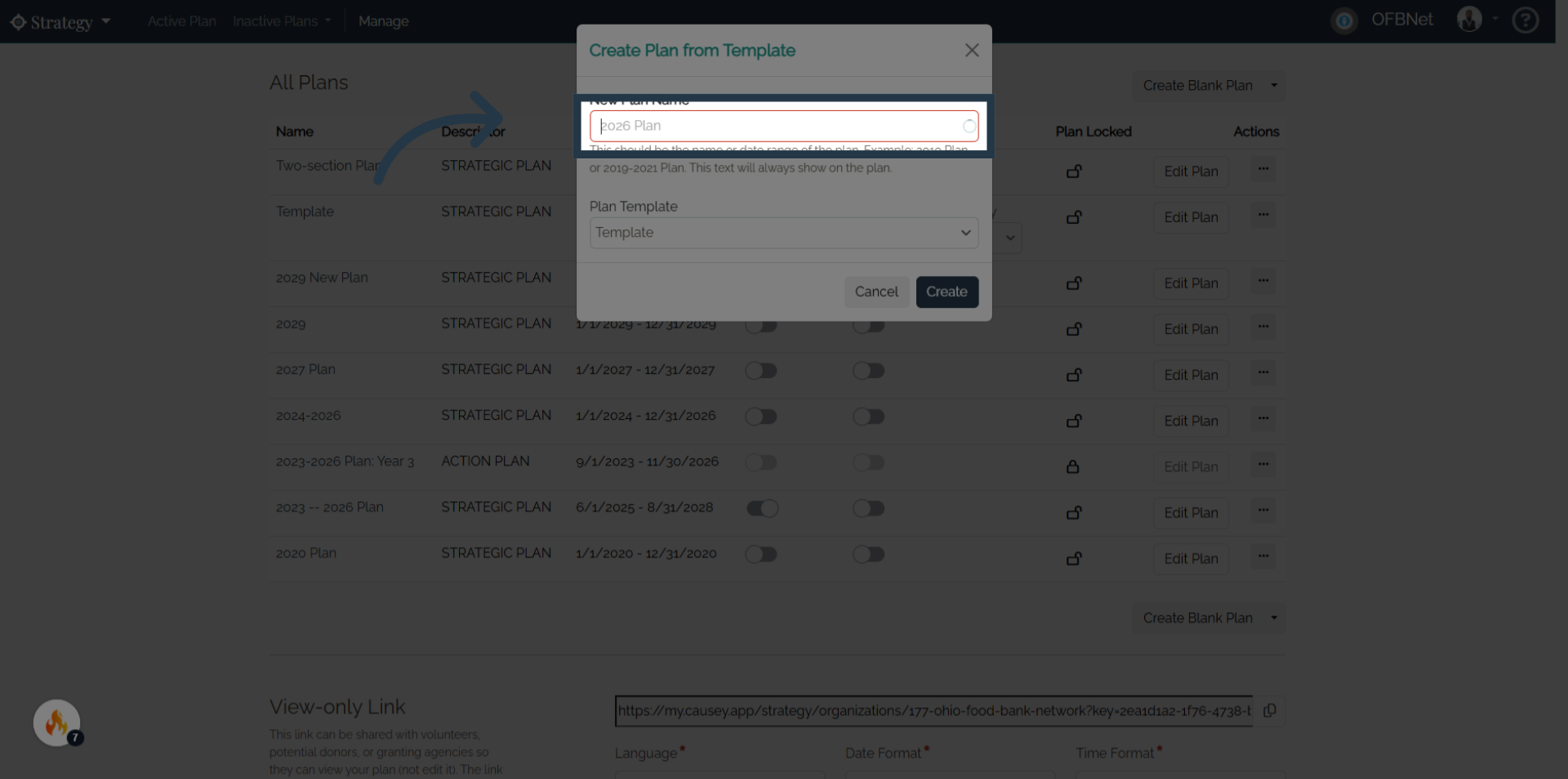The image size is (1568, 779).
Task: Cancel the Create Plan from Template dialog
Action: pyautogui.click(x=876, y=292)
